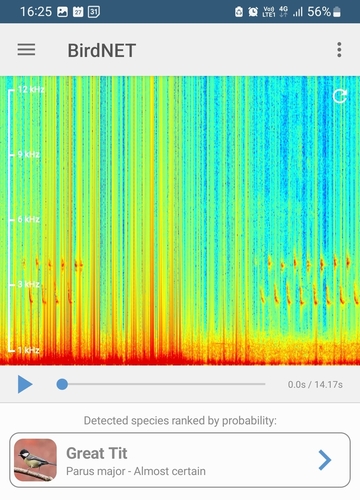Image resolution: width=360 pixels, height=500 pixels.
Task: Tap the chevron arrow on Great Tit card
Action: (325, 460)
